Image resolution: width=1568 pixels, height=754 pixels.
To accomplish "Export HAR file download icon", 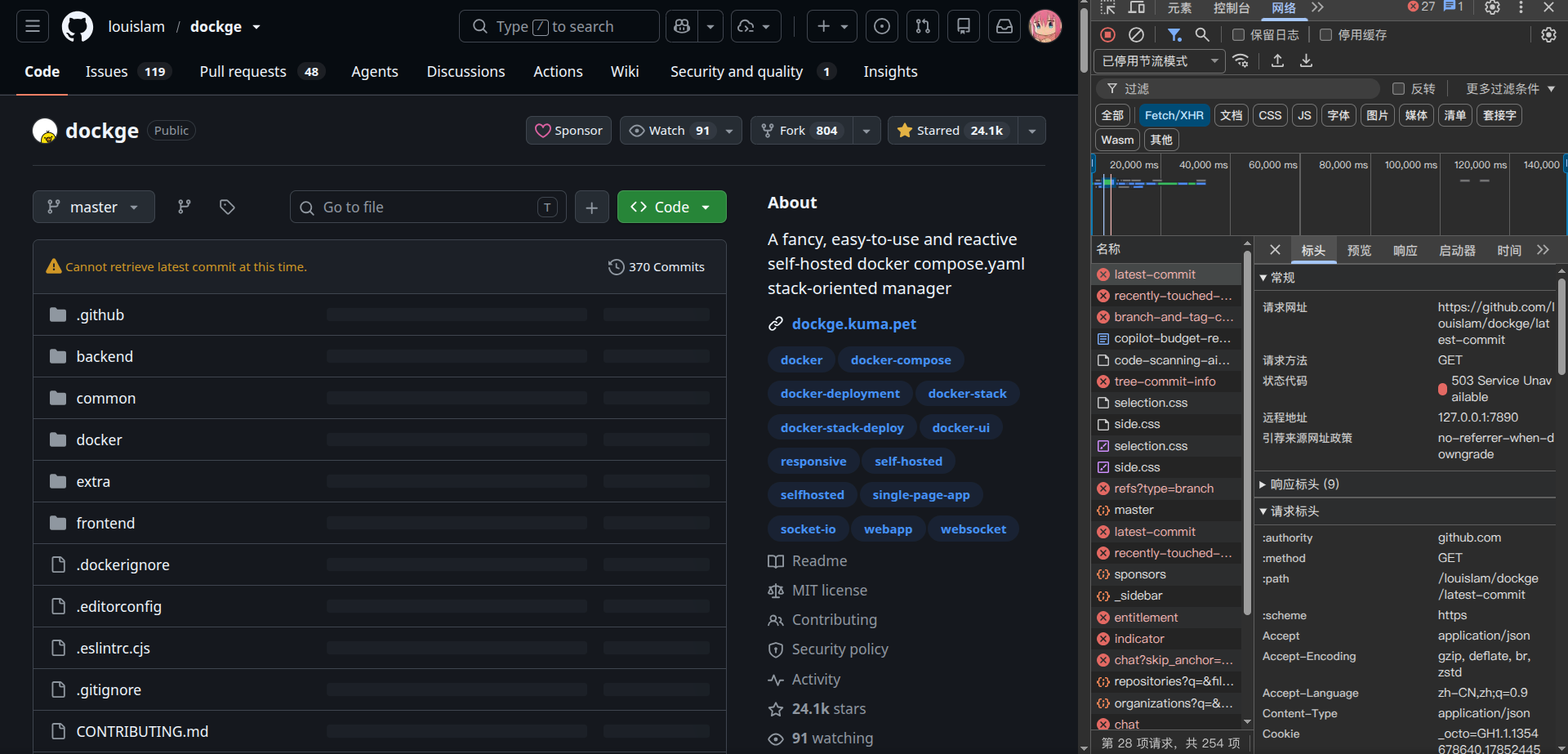I will [1307, 60].
